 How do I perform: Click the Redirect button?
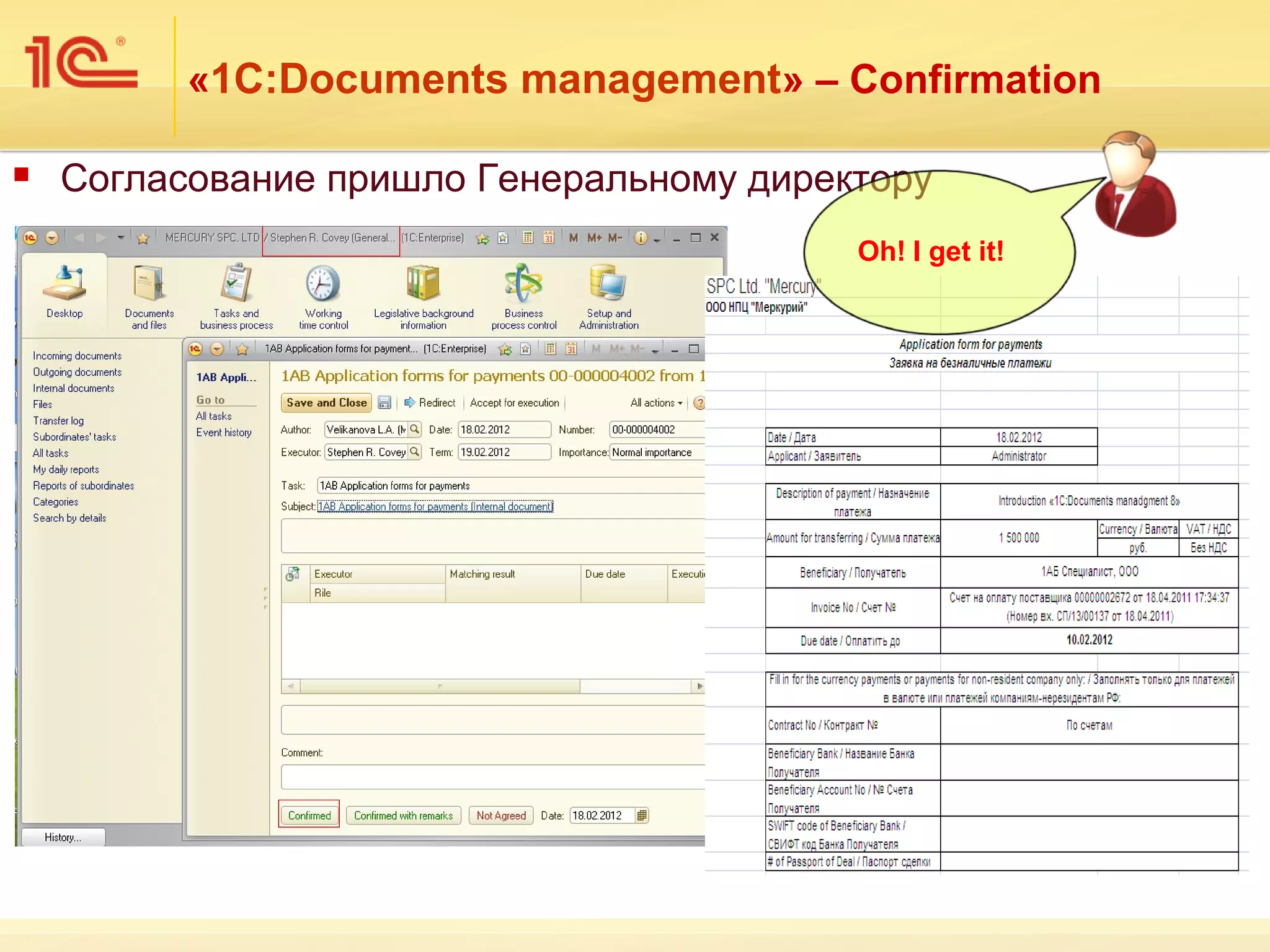[x=430, y=403]
